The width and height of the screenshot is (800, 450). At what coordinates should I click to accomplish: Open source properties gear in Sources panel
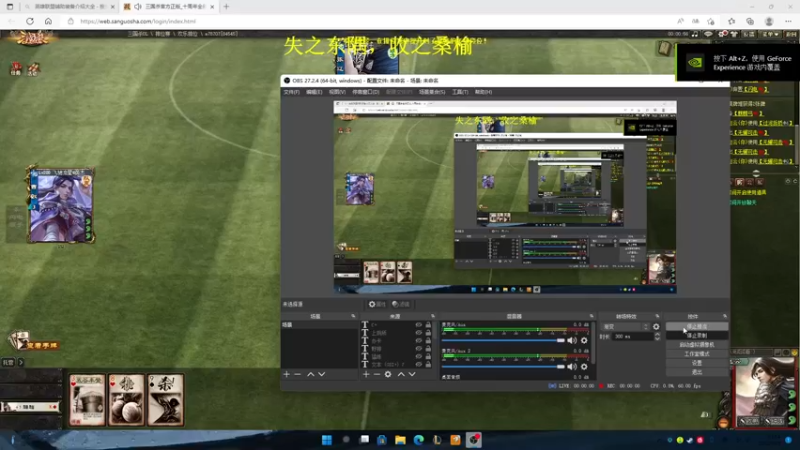tap(388, 374)
